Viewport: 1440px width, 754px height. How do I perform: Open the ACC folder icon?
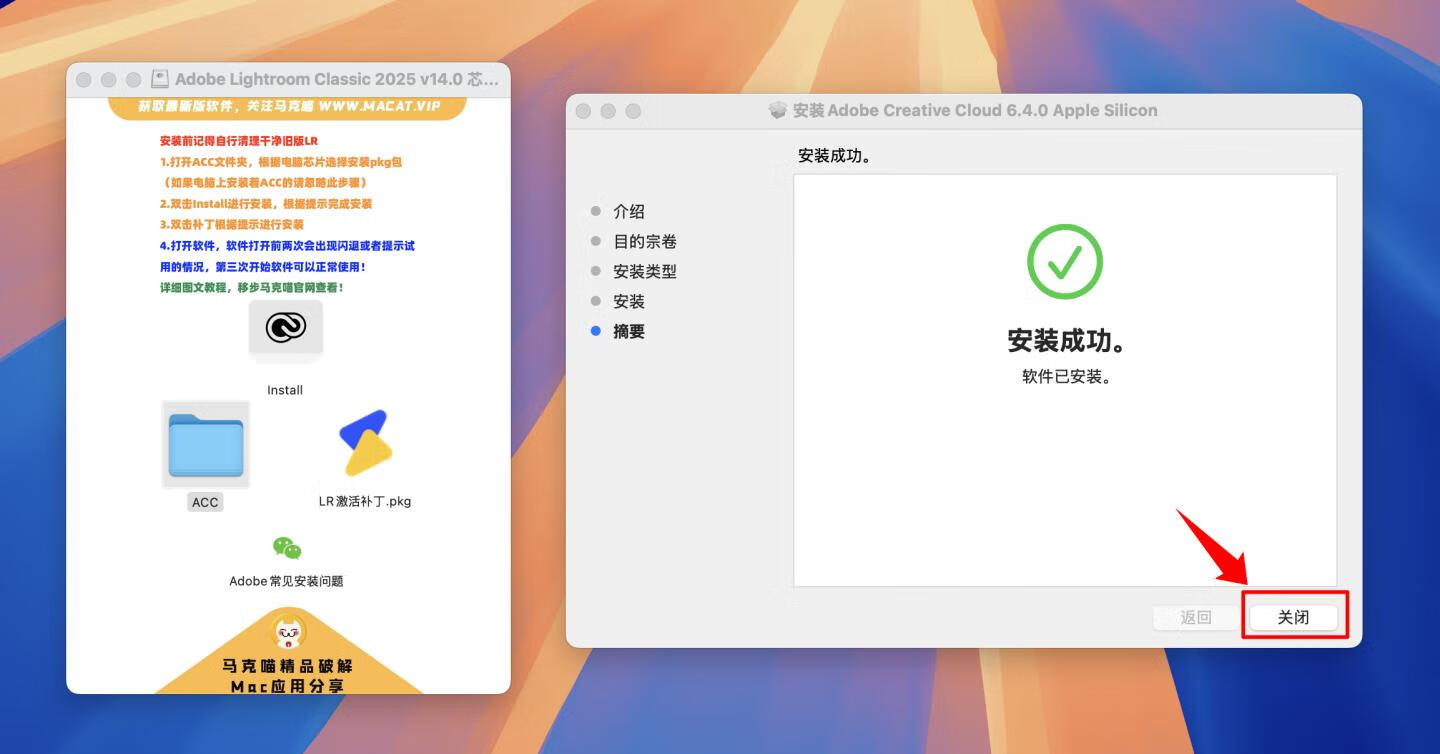click(206, 444)
